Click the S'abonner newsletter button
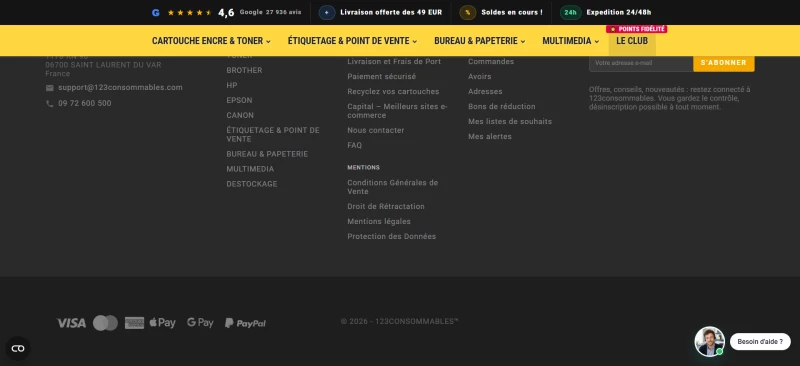The height and width of the screenshot is (366, 800). [x=723, y=63]
